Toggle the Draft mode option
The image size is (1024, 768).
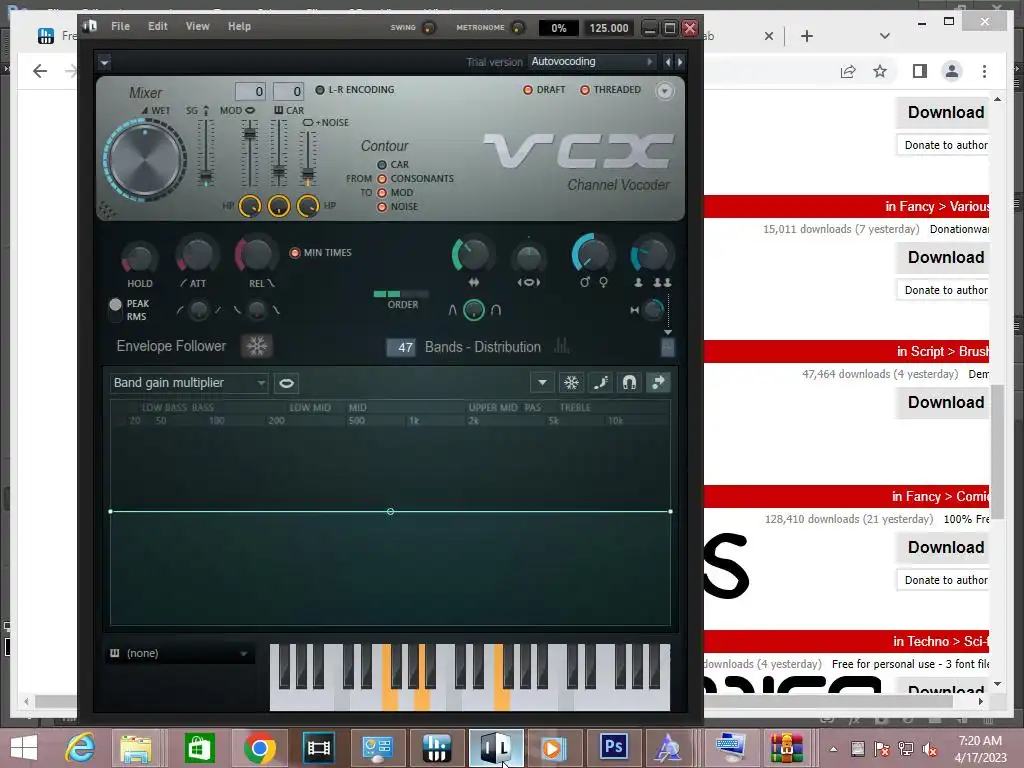pos(544,89)
